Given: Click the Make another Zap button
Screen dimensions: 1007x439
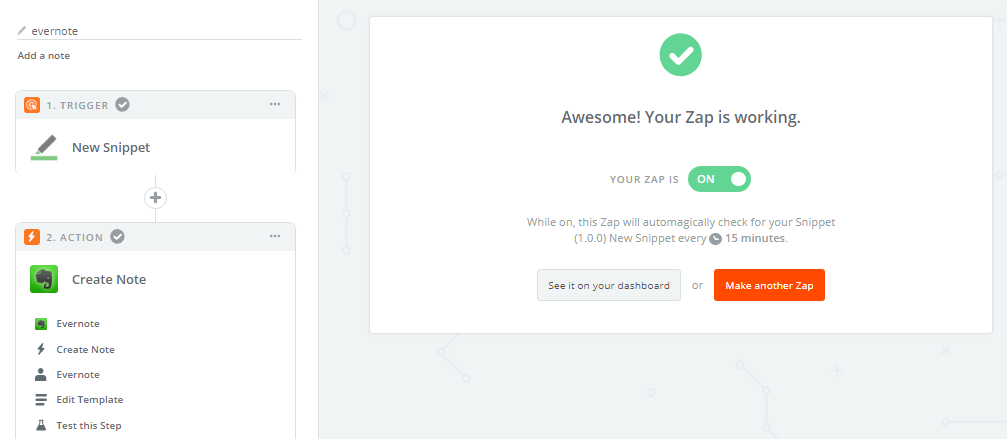Looking at the screenshot, I should tap(769, 285).
